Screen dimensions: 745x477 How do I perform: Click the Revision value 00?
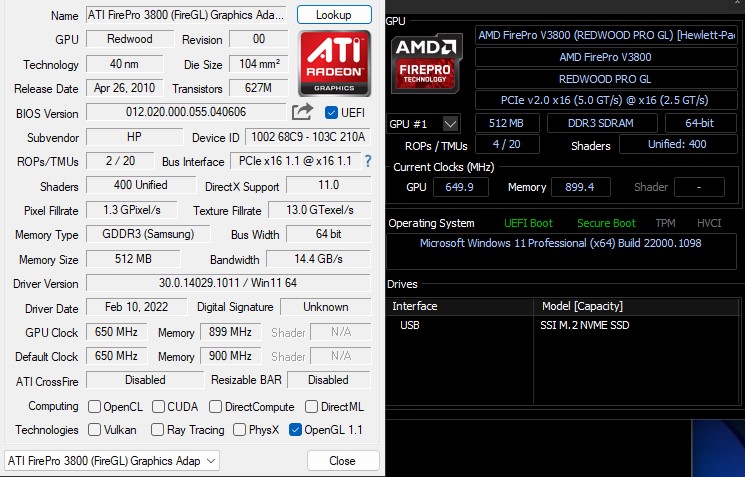point(258,39)
